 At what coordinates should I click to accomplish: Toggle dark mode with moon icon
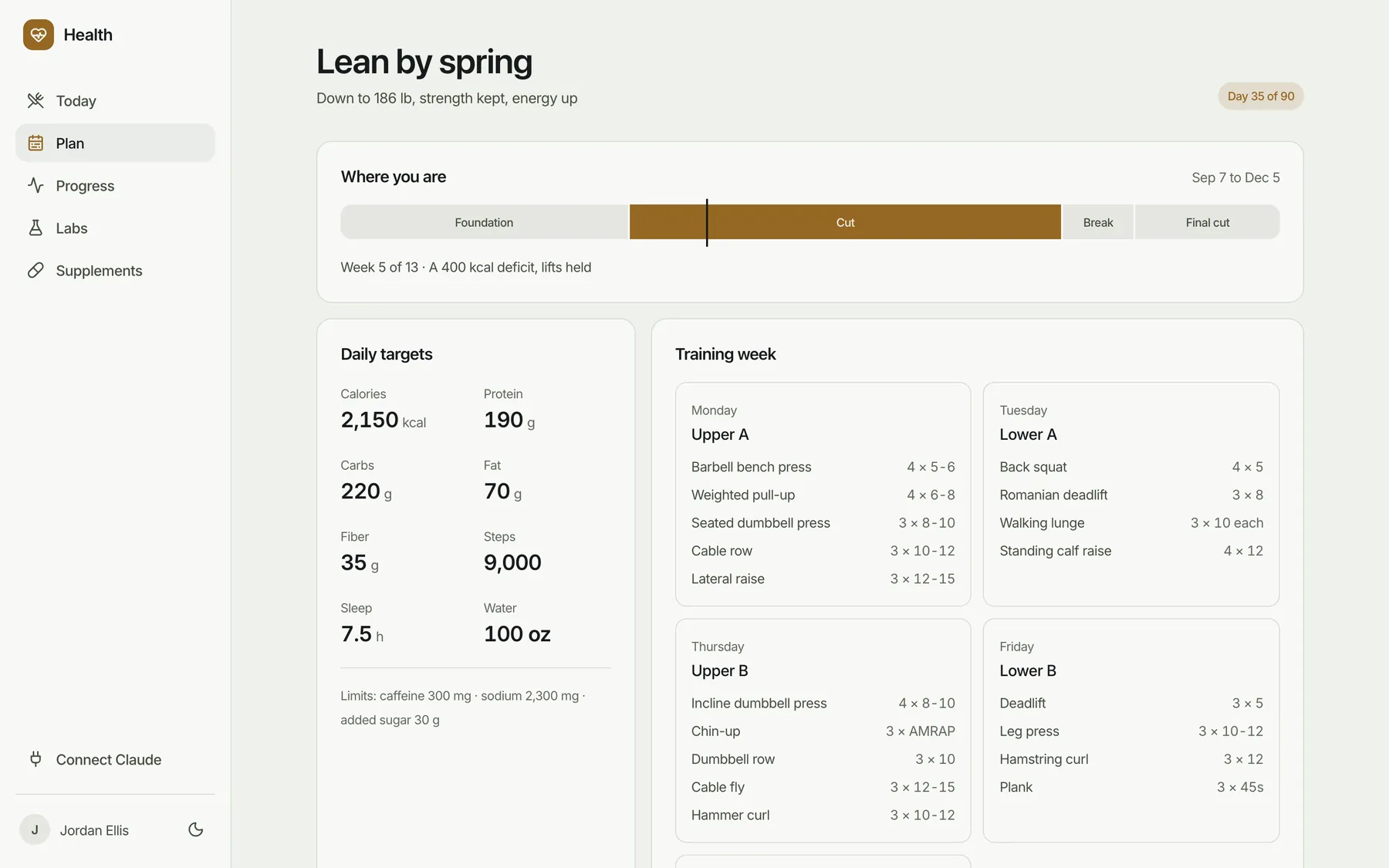(x=196, y=829)
